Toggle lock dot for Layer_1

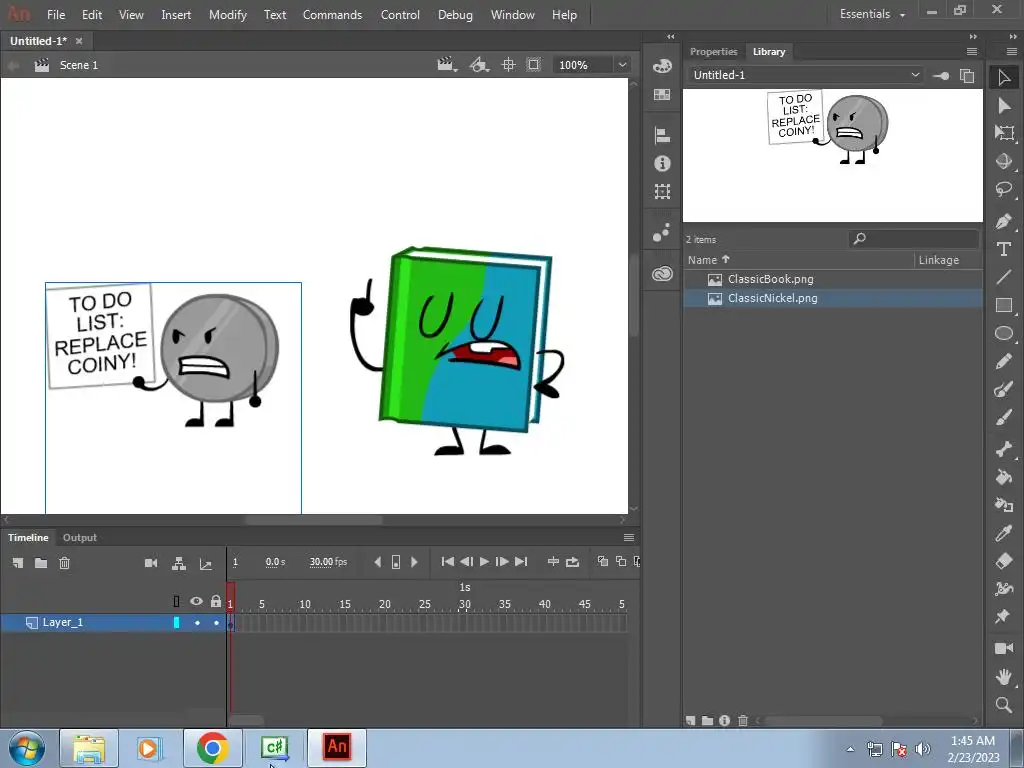216,623
